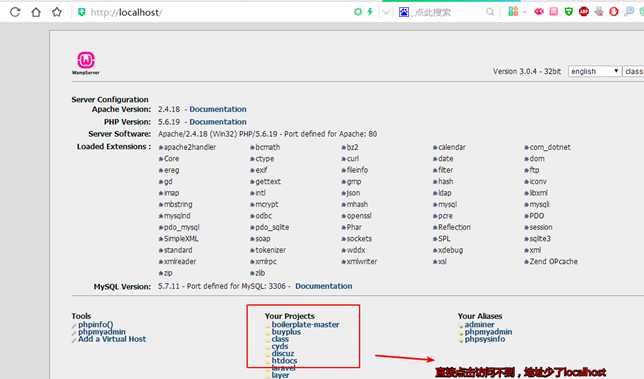
Task: Click the Your Projects heading
Action: (290, 316)
